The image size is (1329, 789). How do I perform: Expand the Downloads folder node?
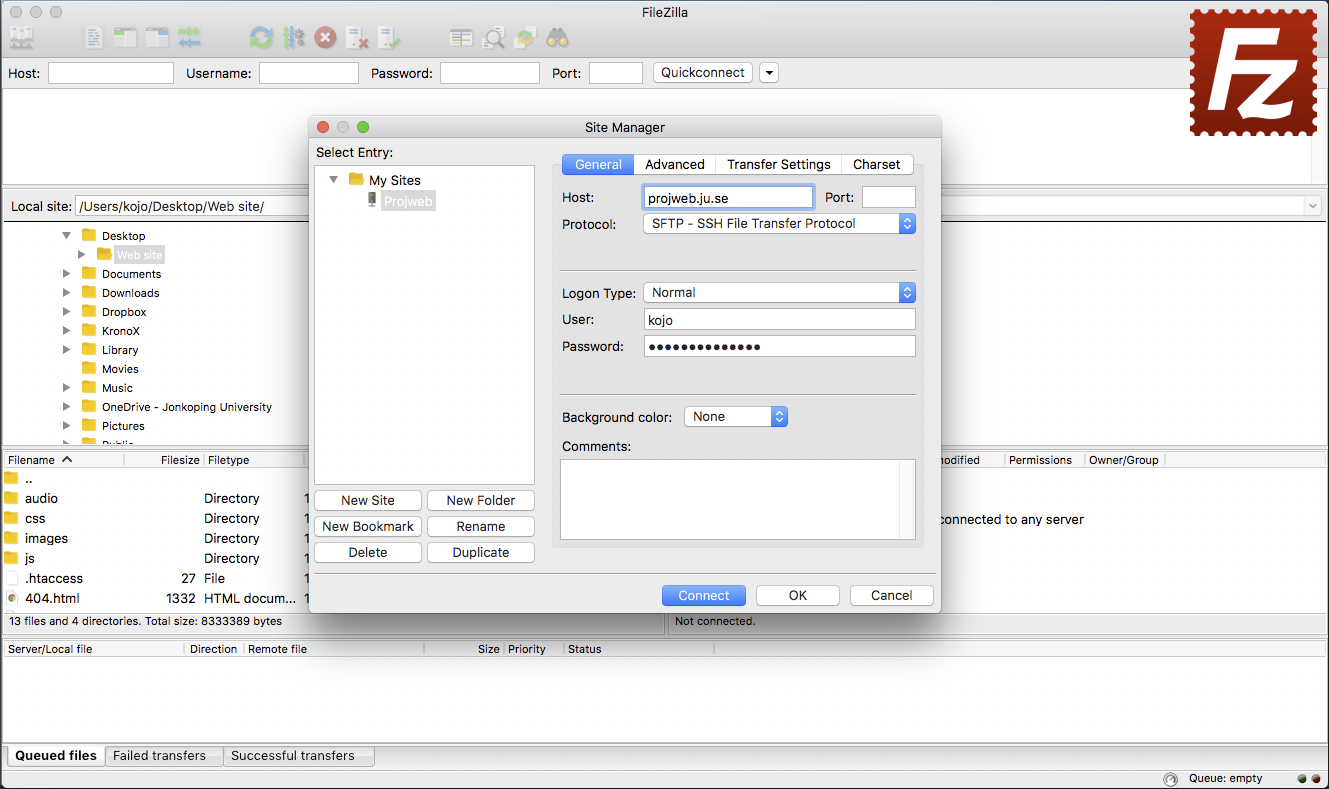(x=67, y=292)
